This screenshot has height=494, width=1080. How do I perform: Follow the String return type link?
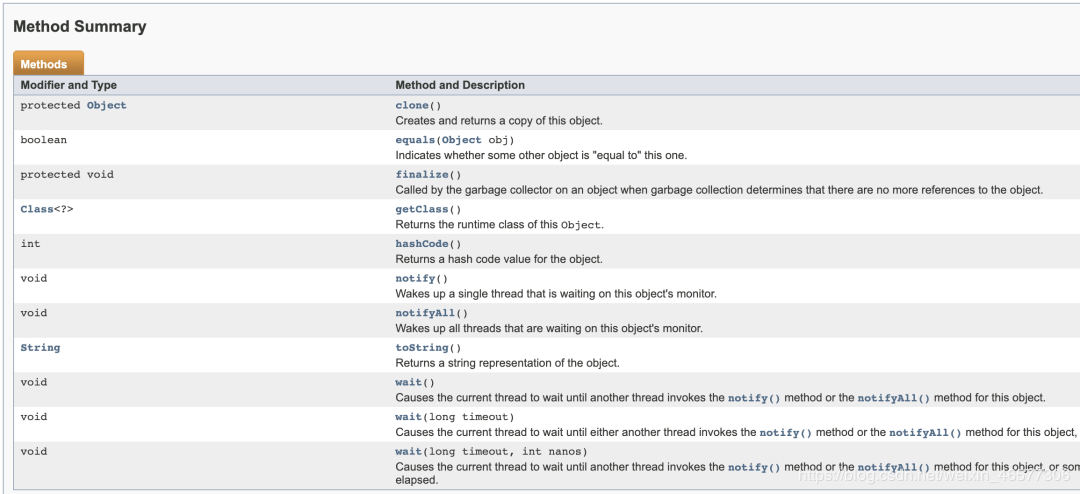click(40, 347)
